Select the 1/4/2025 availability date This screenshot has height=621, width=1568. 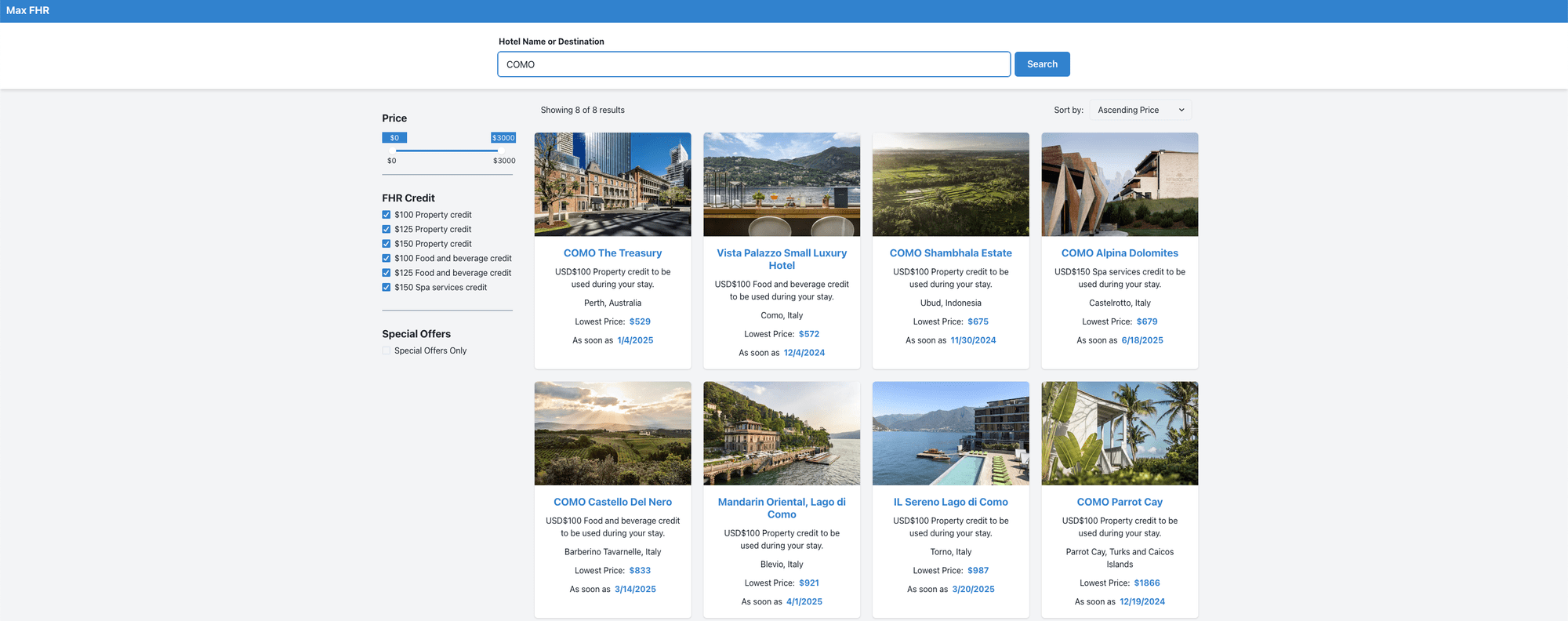635,340
